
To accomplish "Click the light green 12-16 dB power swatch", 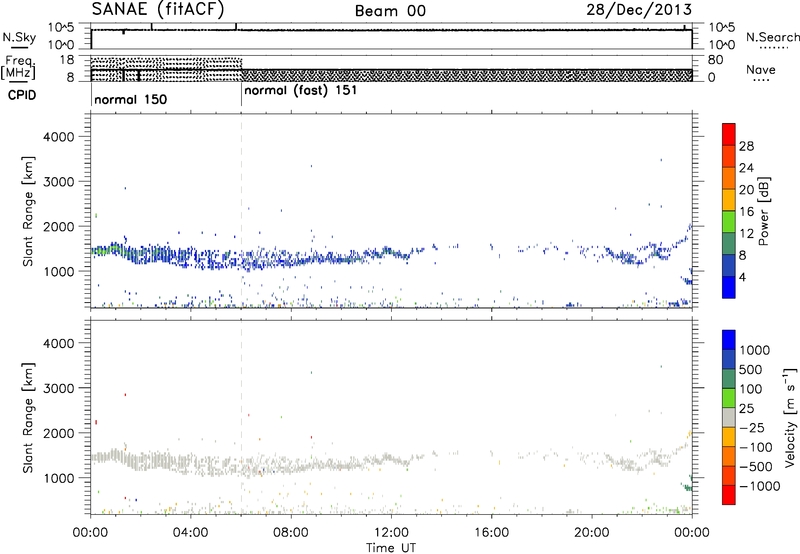I will [729, 221].
